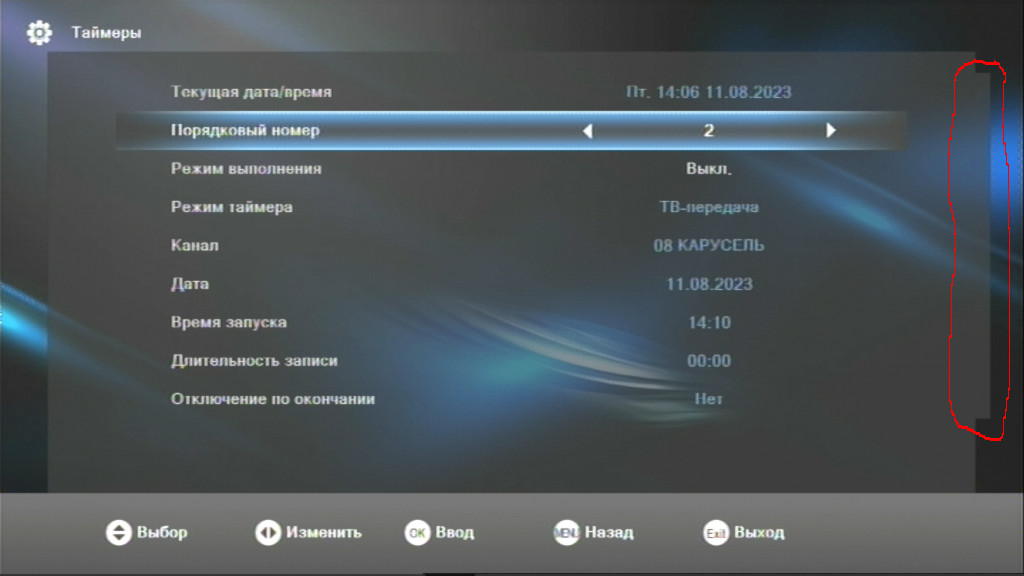Select the Дата row label
Viewport: 1024px width, 576px height.
click(189, 284)
